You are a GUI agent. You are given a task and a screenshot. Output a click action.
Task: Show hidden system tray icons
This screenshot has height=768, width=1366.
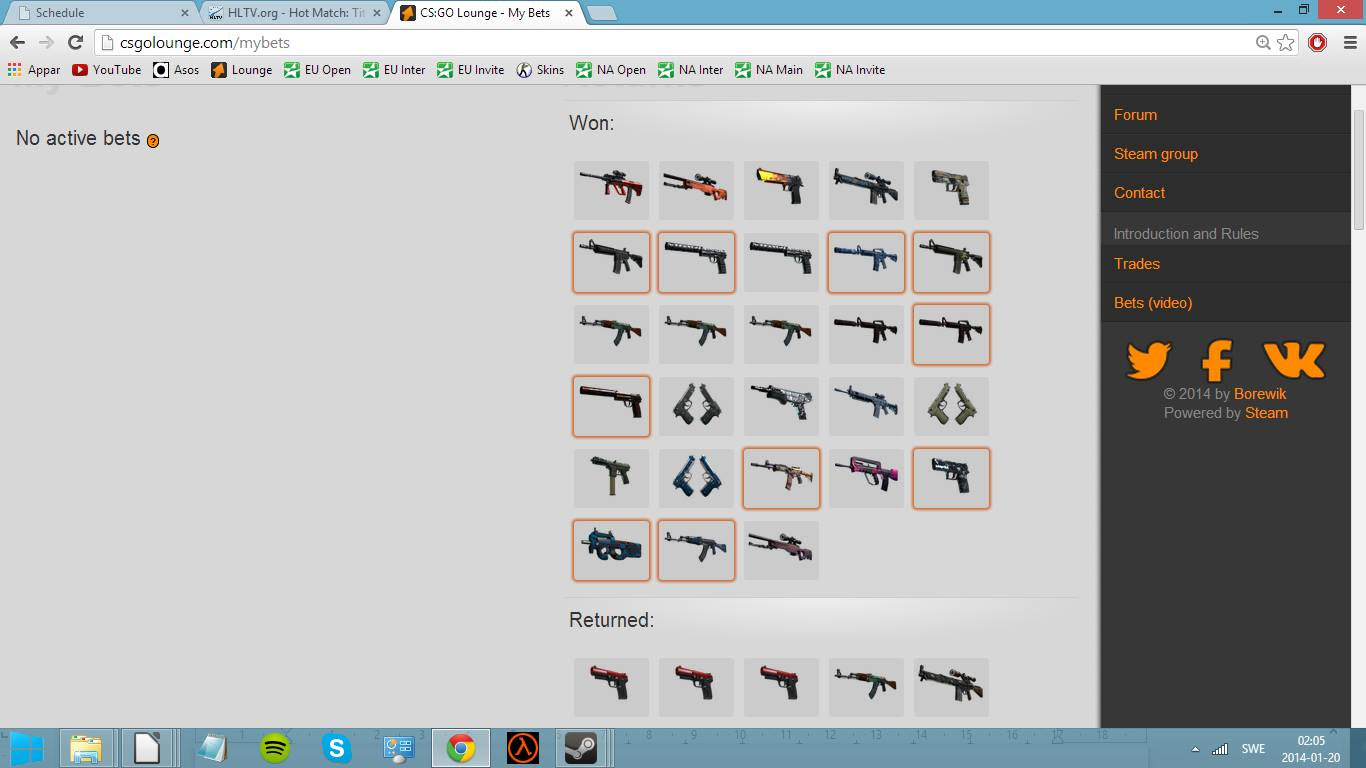[1195, 748]
